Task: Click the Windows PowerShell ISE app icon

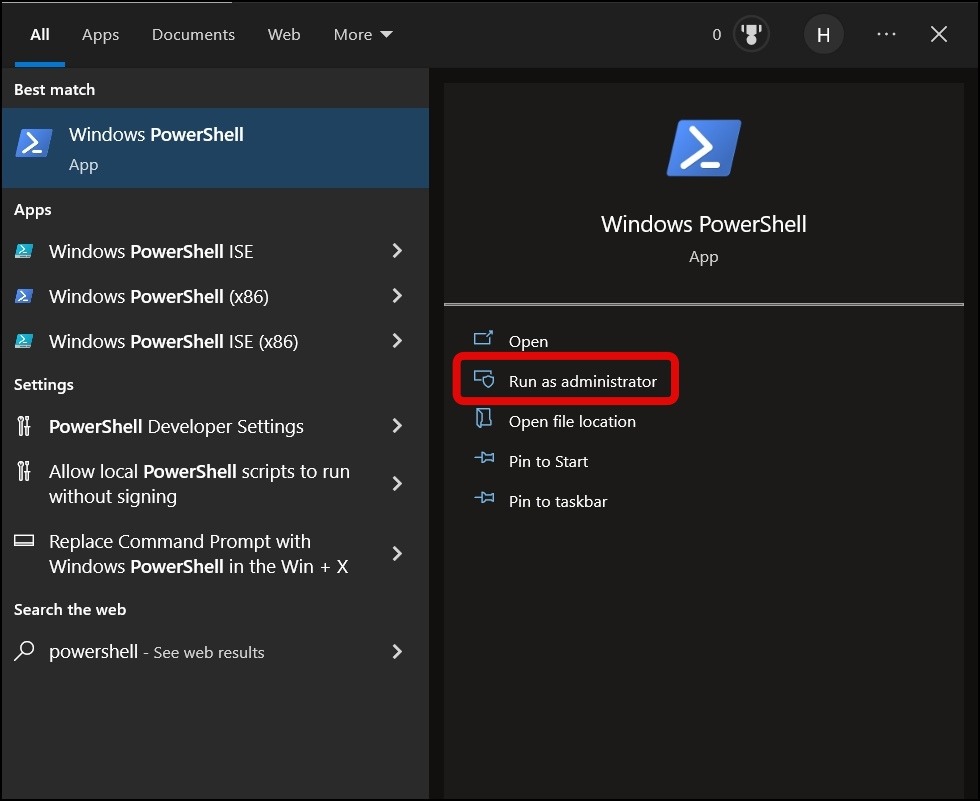Action: coord(25,252)
